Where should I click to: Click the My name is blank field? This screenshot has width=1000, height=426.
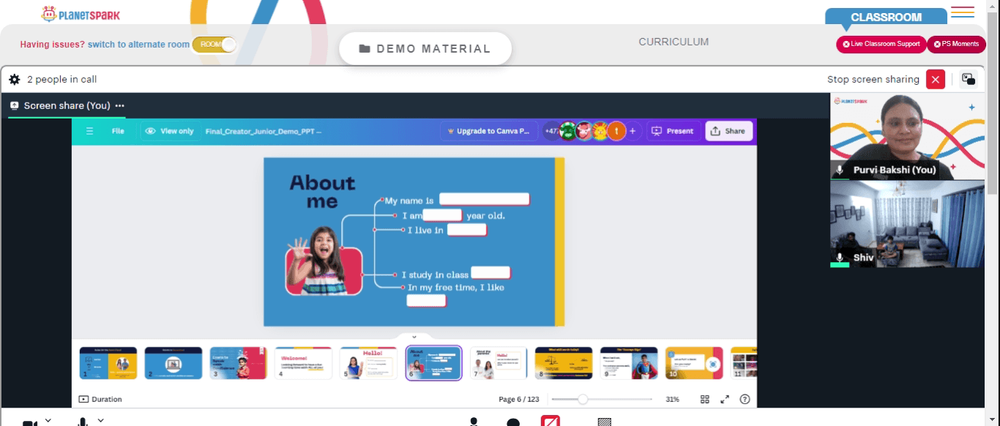(485, 200)
